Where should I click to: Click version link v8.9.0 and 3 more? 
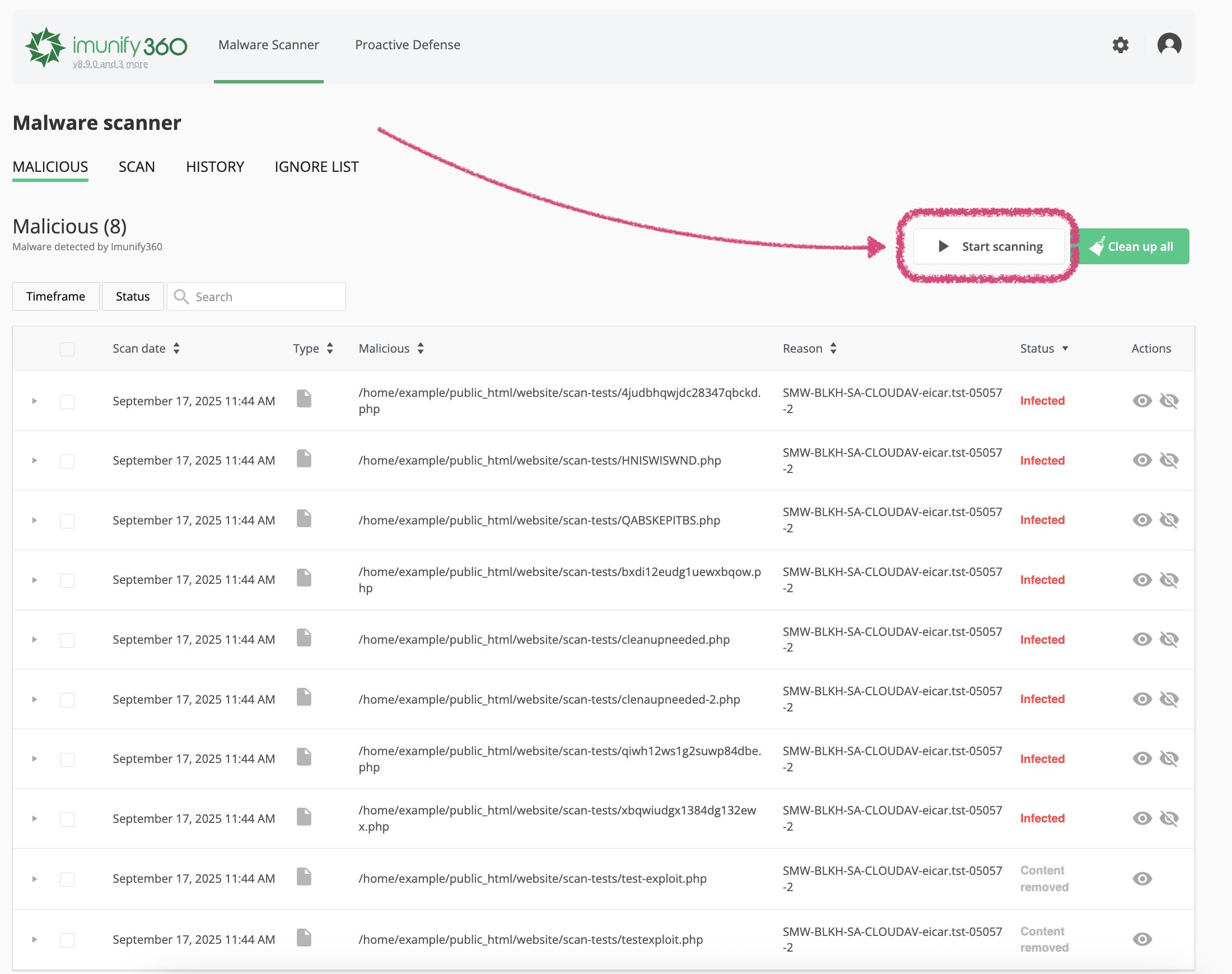(110, 64)
